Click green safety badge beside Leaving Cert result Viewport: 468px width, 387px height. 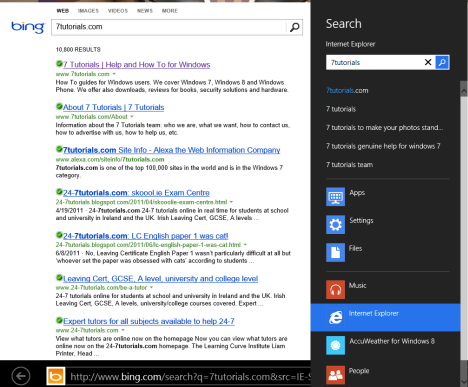[x=59, y=277]
